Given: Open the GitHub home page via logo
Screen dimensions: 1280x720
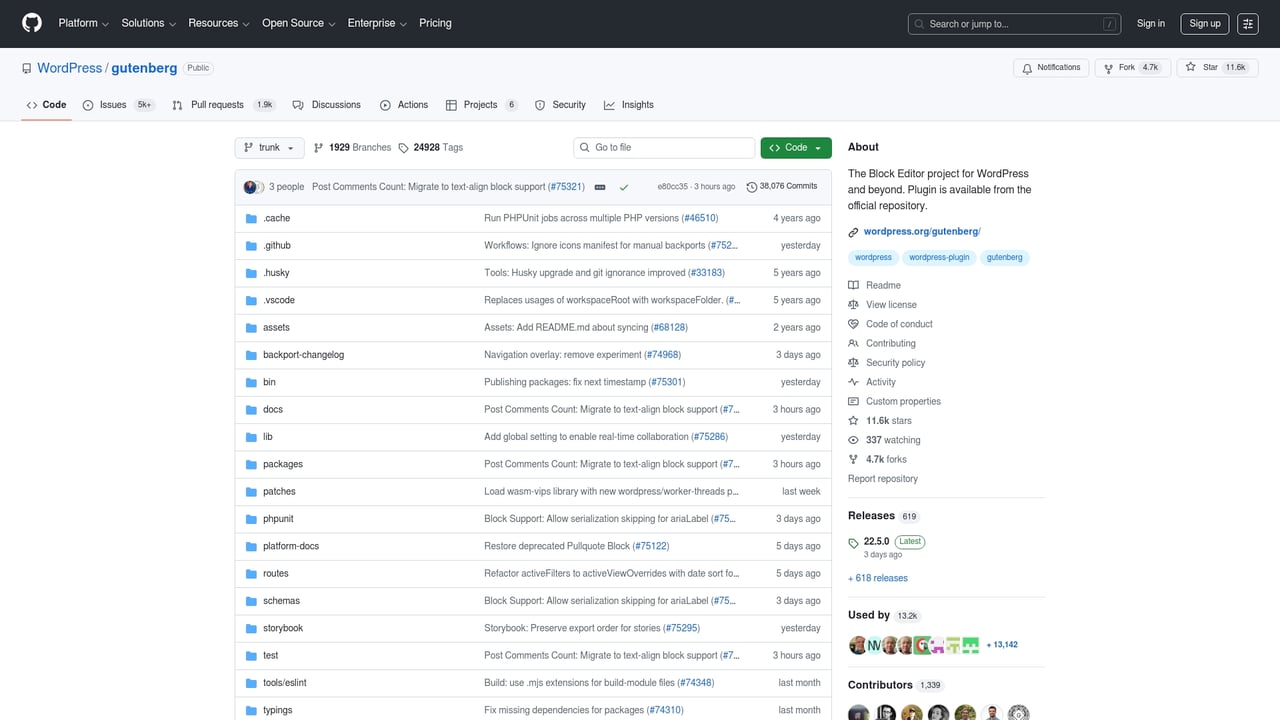Looking at the screenshot, I should coord(31,23).
